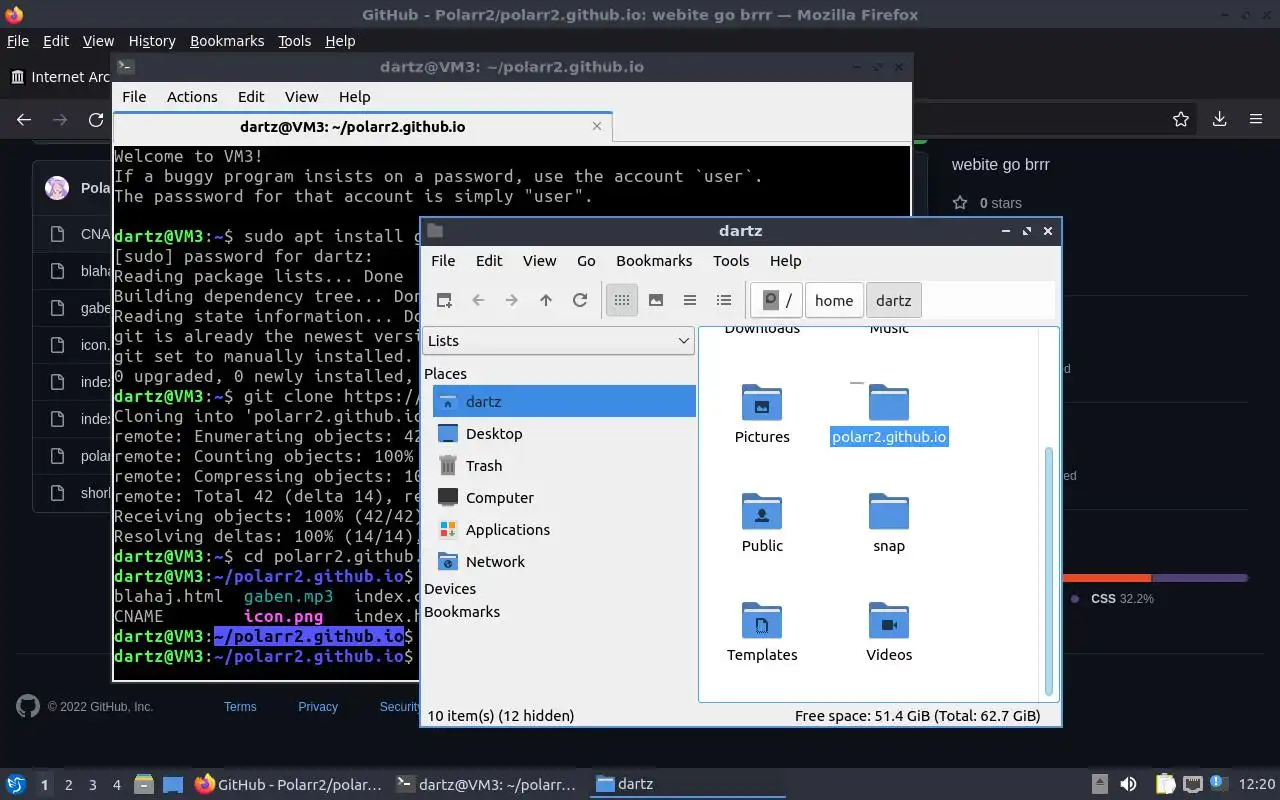Open file manager File menu

click(x=443, y=261)
